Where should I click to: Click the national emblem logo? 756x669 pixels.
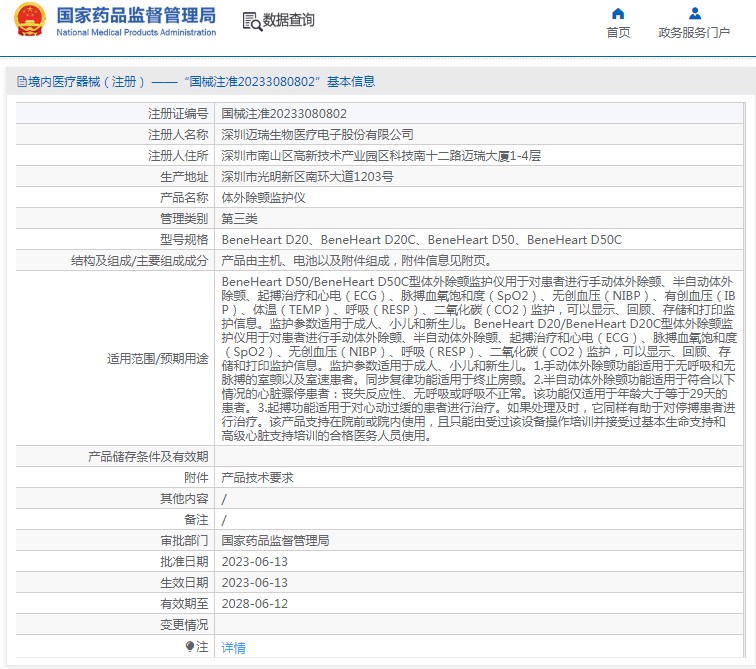click(30, 20)
